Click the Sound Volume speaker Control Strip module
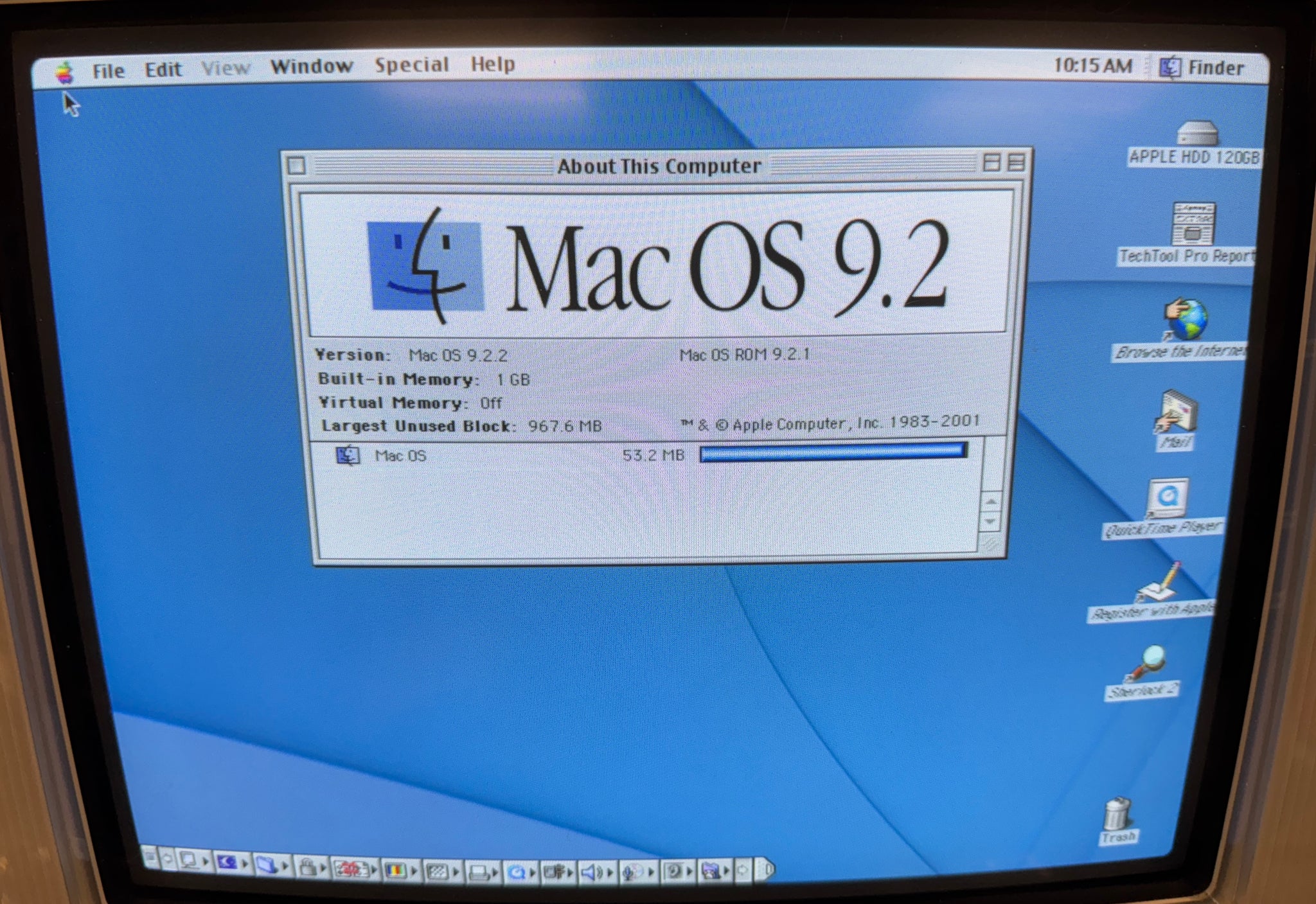Image resolution: width=1316 pixels, height=904 pixels. (597, 872)
